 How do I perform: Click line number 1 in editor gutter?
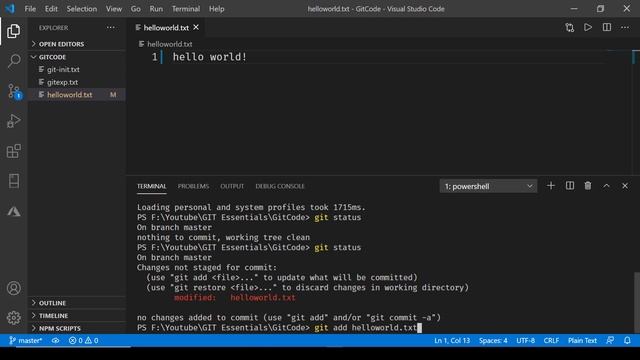(155, 57)
